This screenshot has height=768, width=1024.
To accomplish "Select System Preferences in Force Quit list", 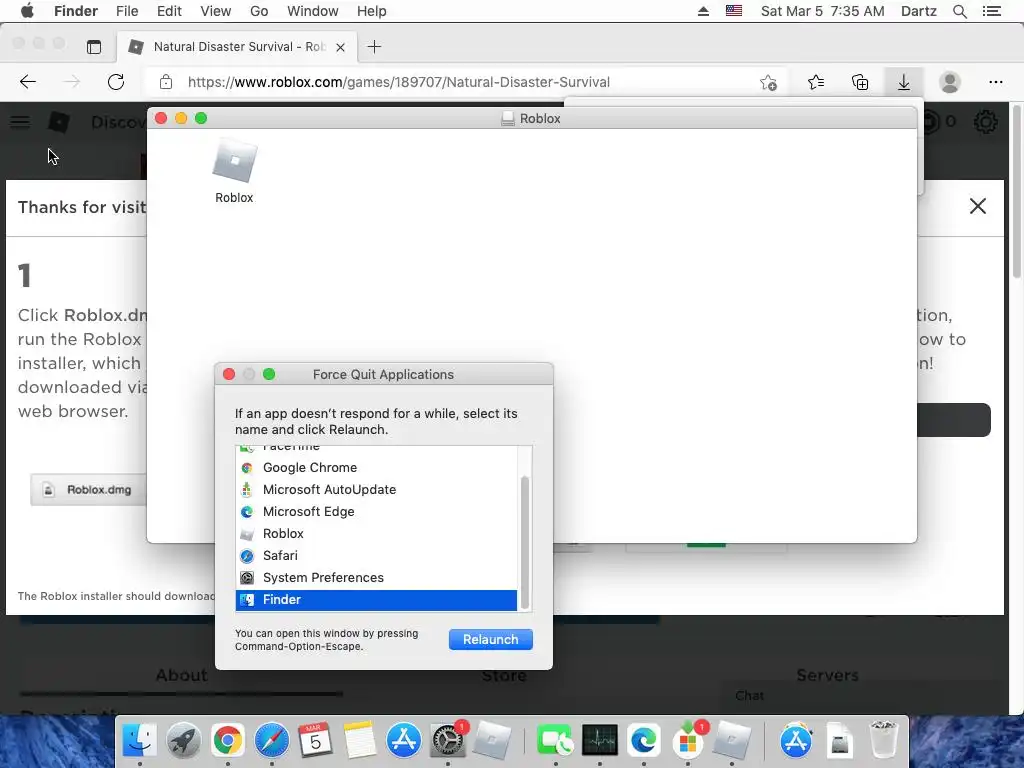I will pos(376,577).
